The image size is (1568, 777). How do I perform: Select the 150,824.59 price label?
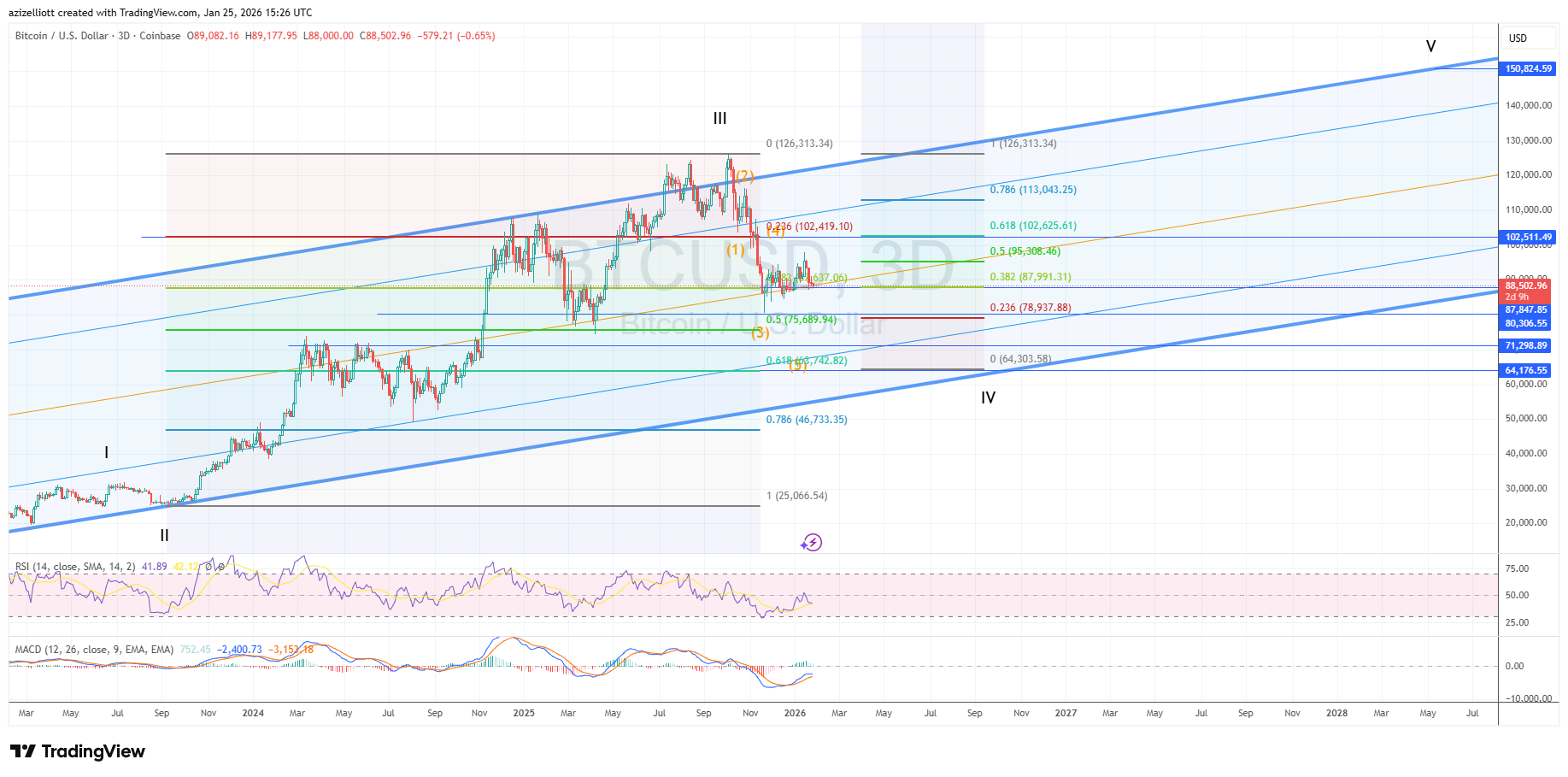tap(1528, 68)
